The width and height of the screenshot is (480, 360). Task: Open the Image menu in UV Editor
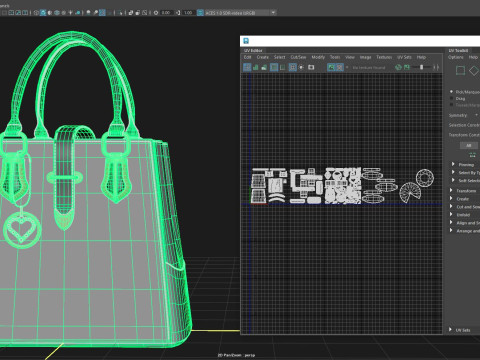point(365,57)
